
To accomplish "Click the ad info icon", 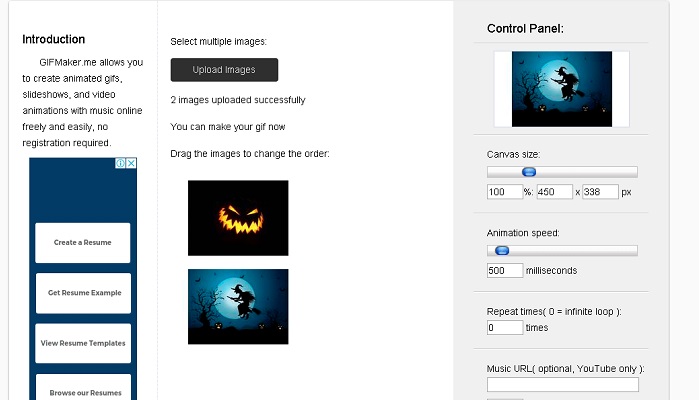I will pos(120,163).
